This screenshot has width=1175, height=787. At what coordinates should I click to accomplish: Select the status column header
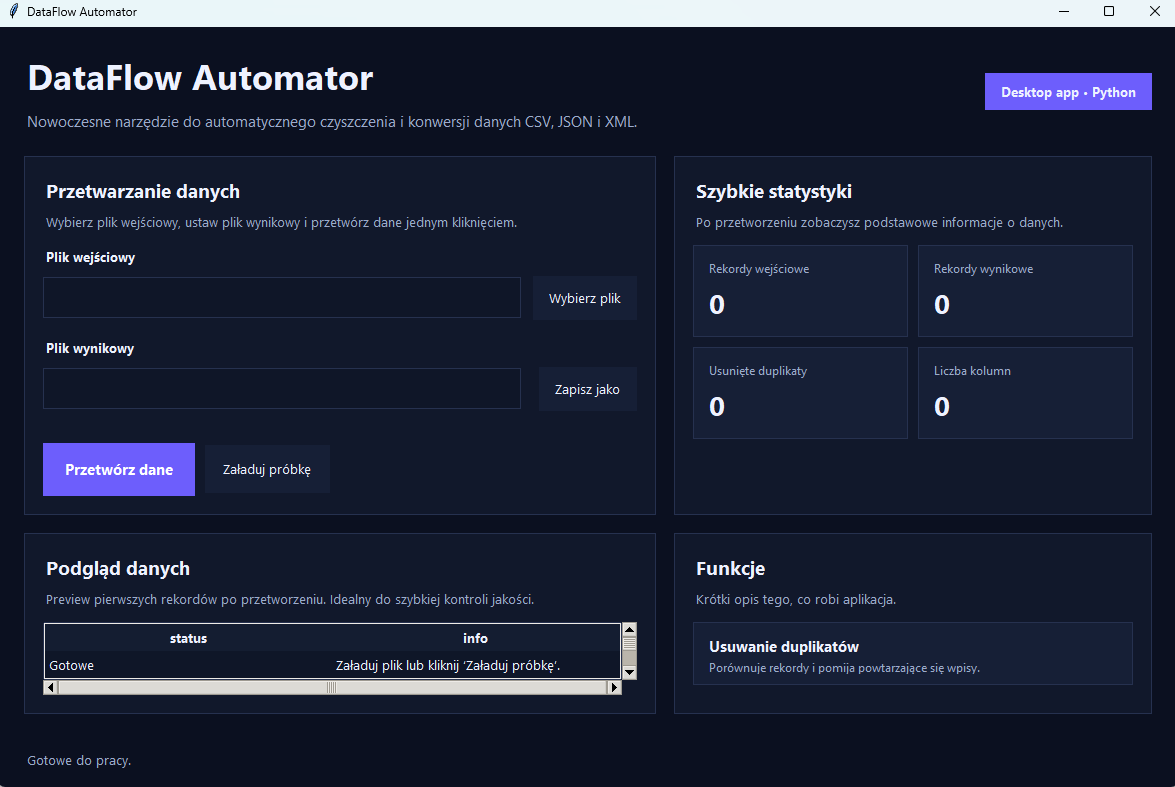[188, 639]
